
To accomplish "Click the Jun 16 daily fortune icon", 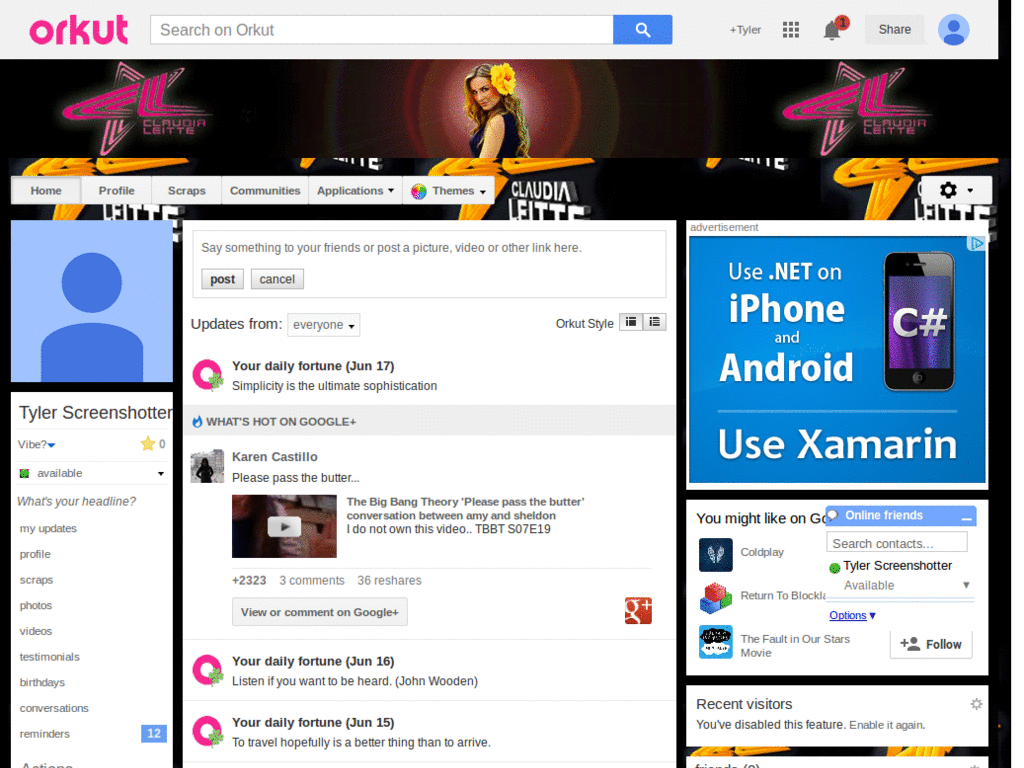I will point(208,671).
